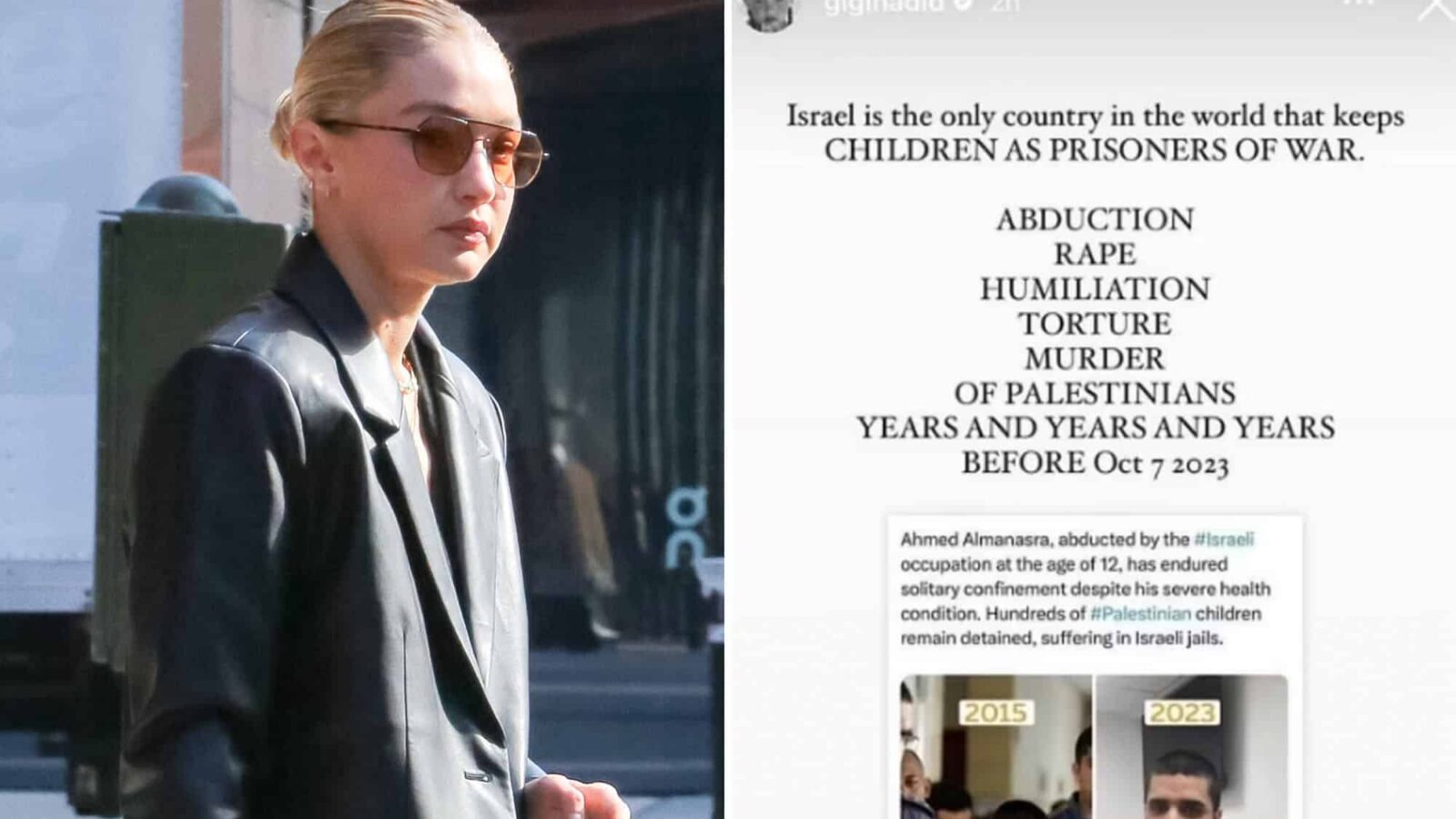Select the 2015 photo thumbnail
The width and height of the screenshot is (1456, 819).
pyautogui.click(x=996, y=747)
